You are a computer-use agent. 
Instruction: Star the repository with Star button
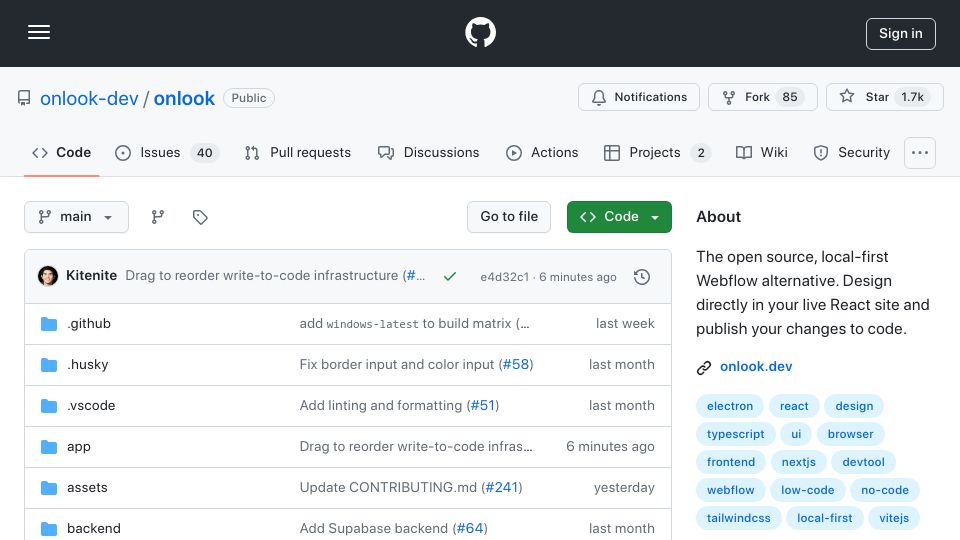pyautogui.click(x=884, y=97)
